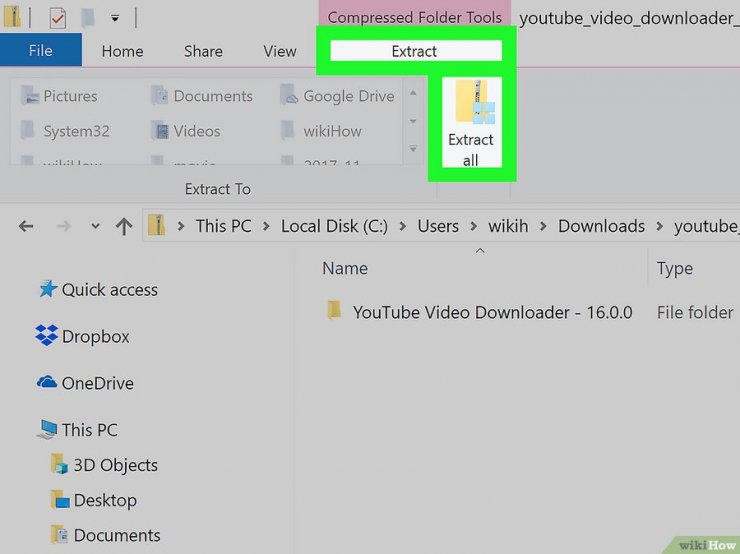Click the zip folder icon in address bar

[x=156, y=226]
